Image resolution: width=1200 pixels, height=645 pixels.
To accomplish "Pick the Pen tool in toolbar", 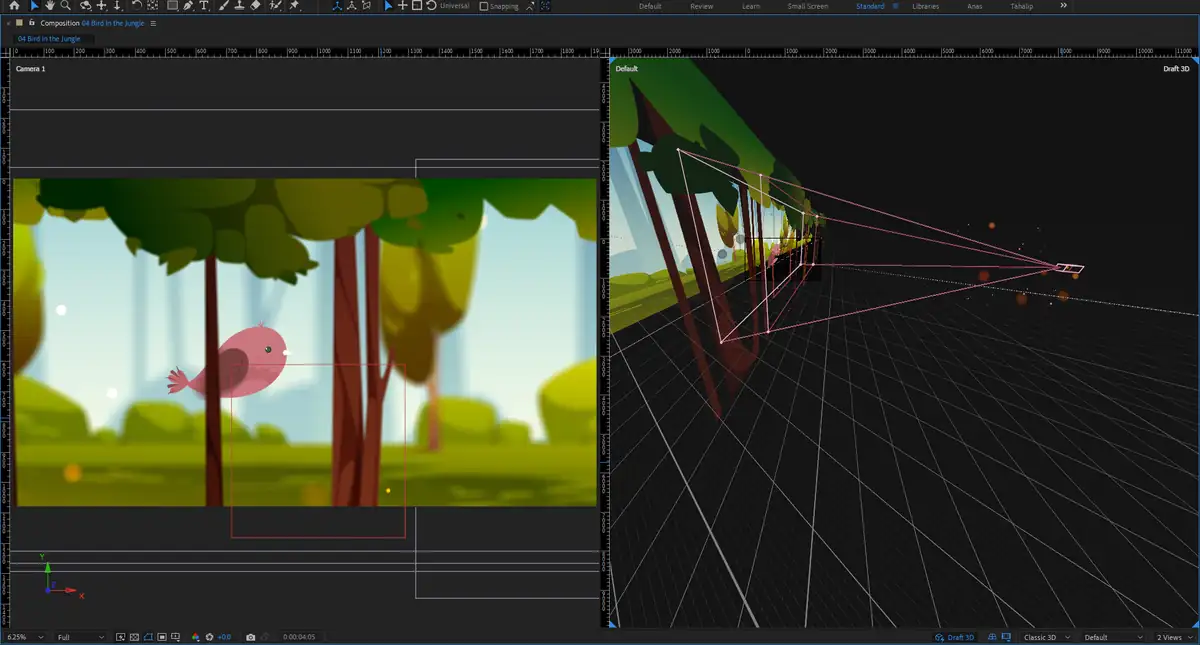I will 187,6.
